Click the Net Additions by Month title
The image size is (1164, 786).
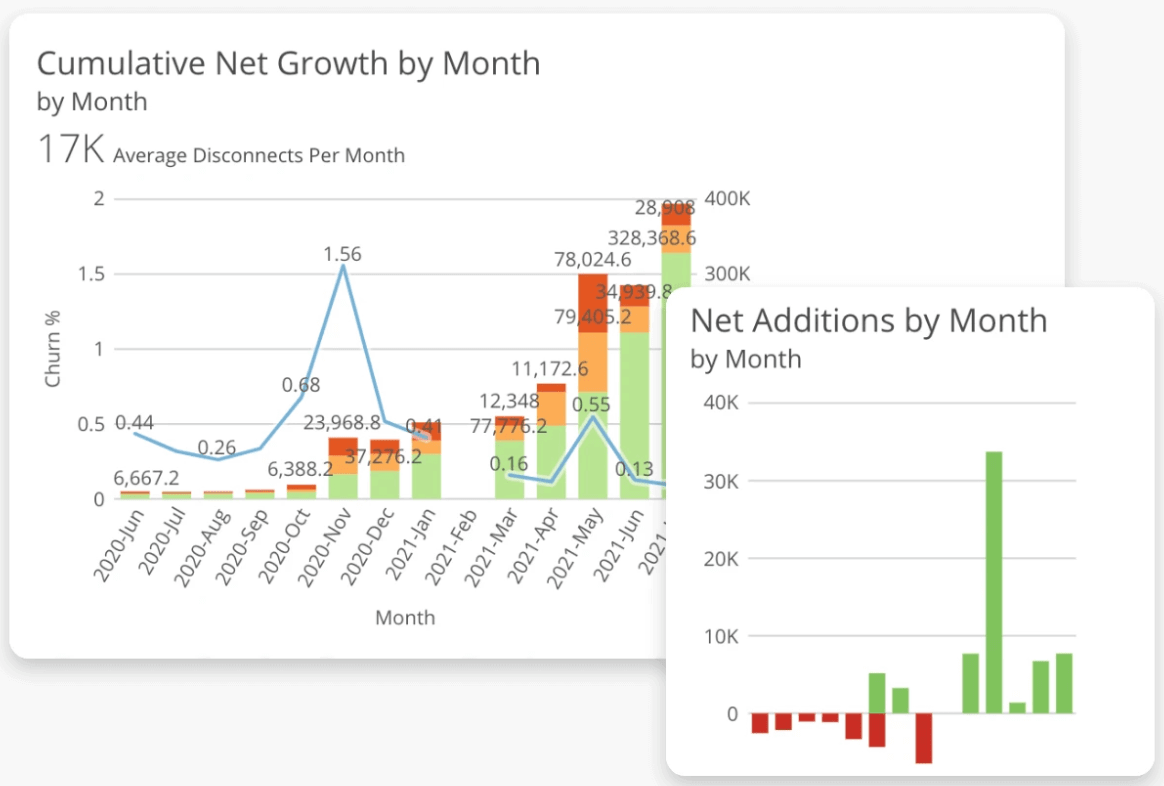868,320
